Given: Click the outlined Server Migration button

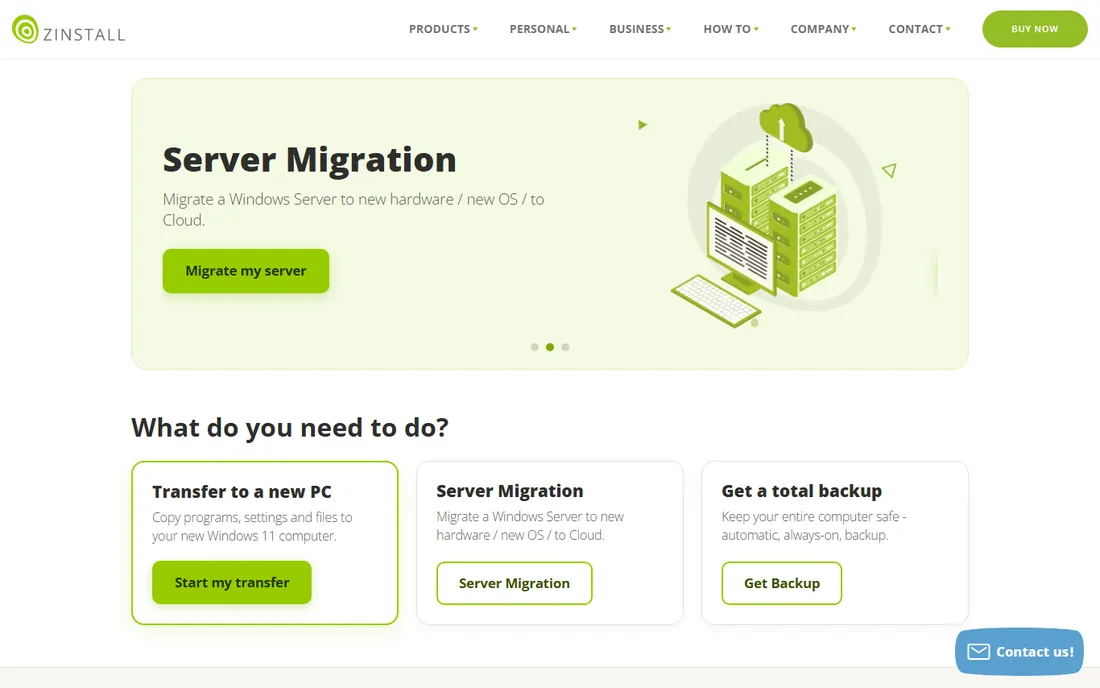Looking at the screenshot, I should [x=514, y=583].
